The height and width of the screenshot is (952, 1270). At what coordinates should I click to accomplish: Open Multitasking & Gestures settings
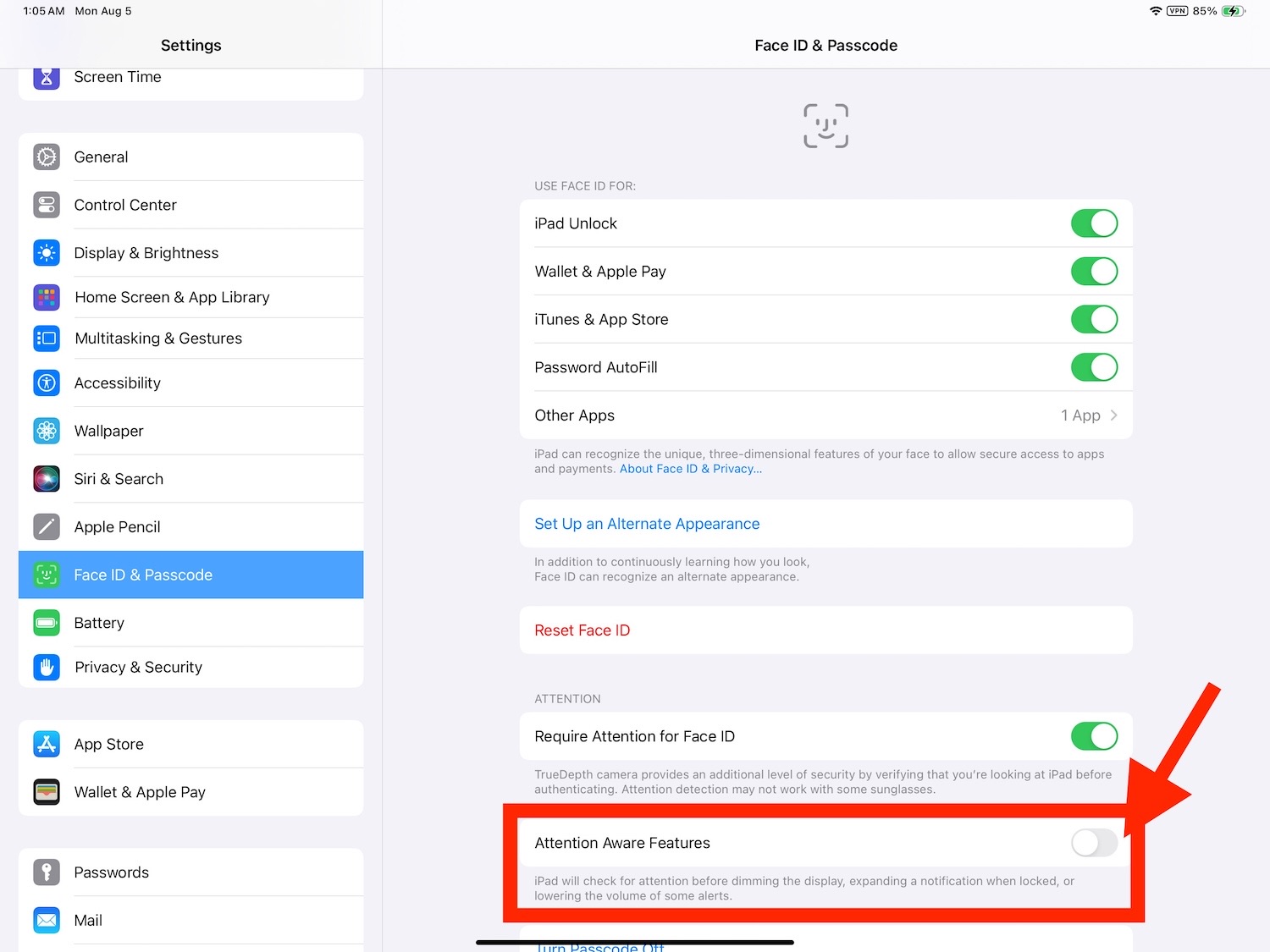click(158, 338)
